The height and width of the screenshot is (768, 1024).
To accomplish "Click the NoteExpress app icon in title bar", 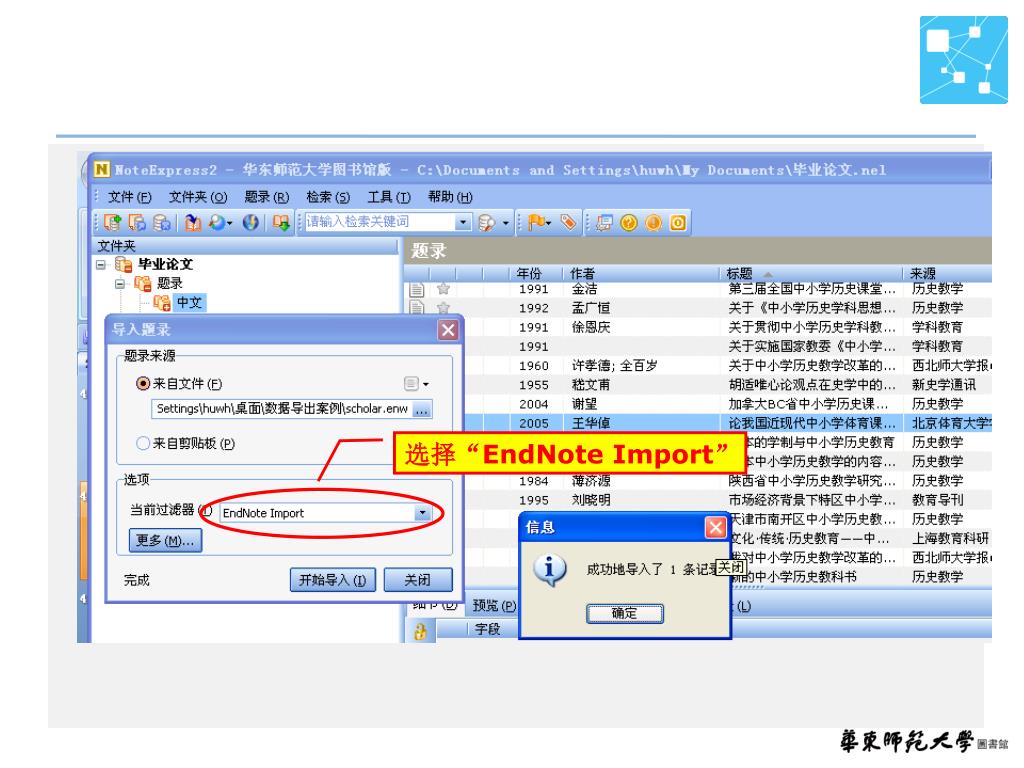I will click(x=102, y=170).
